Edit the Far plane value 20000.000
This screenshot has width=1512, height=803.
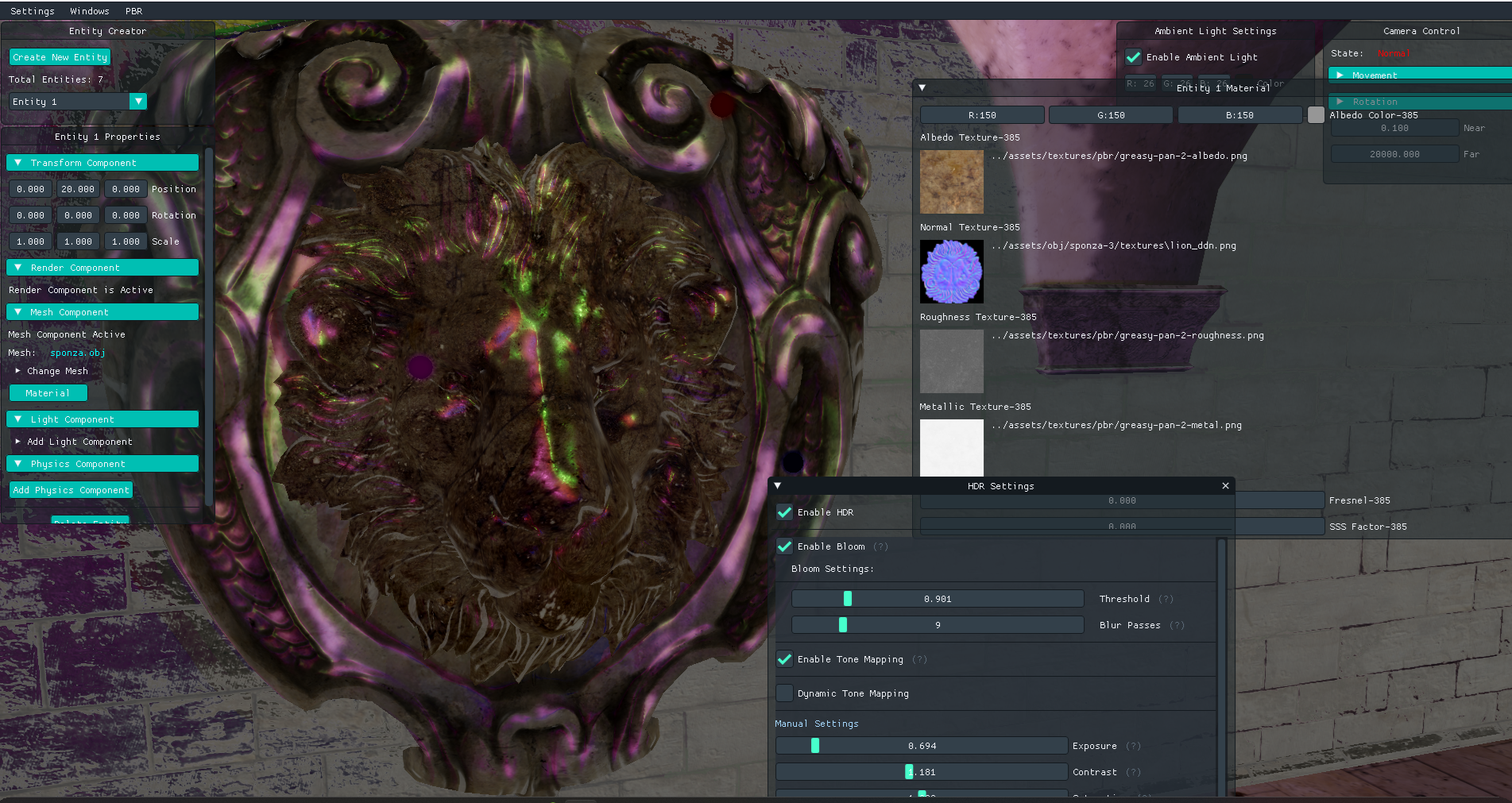point(1394,154)
